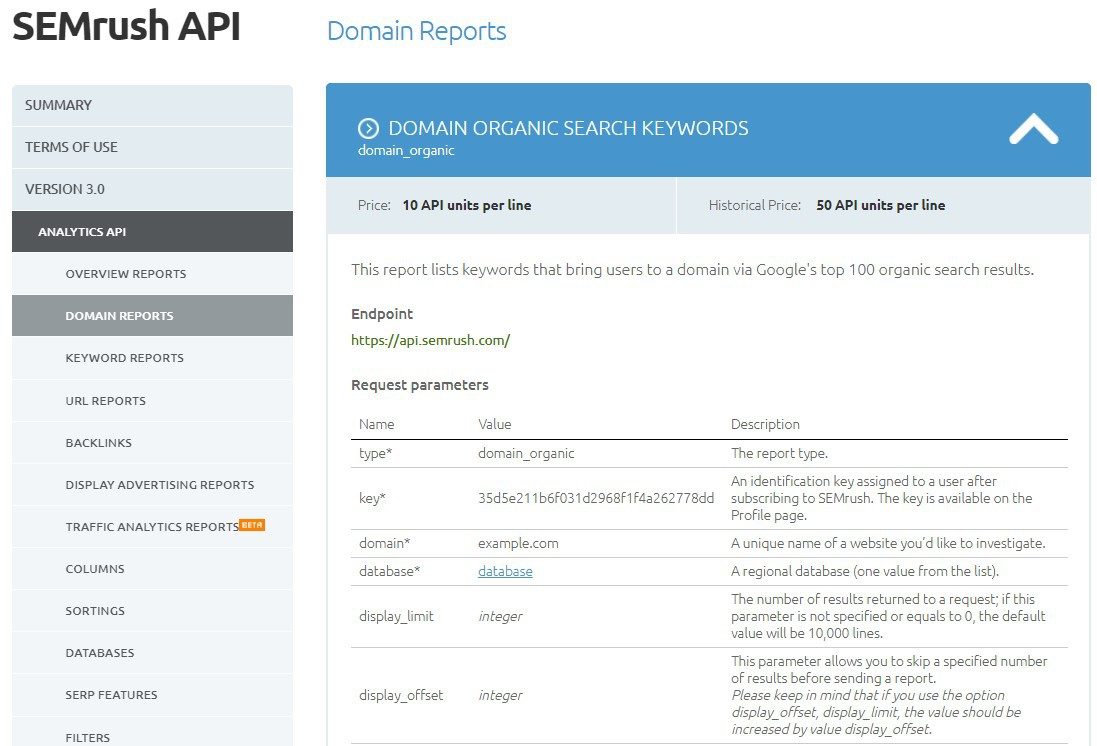This screenshot has height=746, width=1097.
Task: Click the domain* parameter name
Action: [x=384, y=543]
